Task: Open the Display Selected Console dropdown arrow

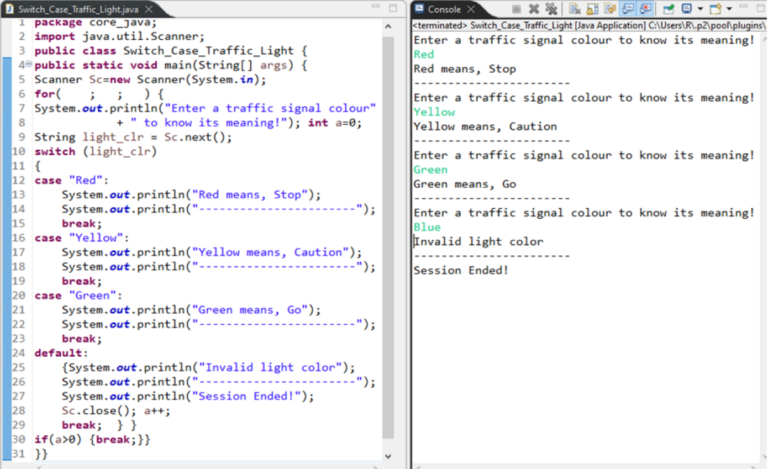Action: [700, 9]
